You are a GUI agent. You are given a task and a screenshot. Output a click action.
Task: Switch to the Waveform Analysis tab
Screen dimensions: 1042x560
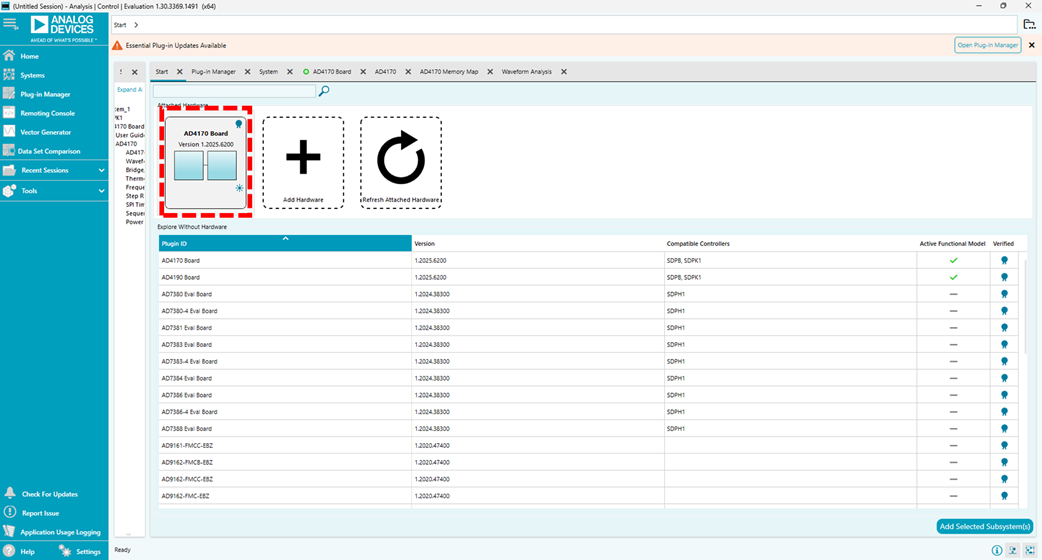526,72
